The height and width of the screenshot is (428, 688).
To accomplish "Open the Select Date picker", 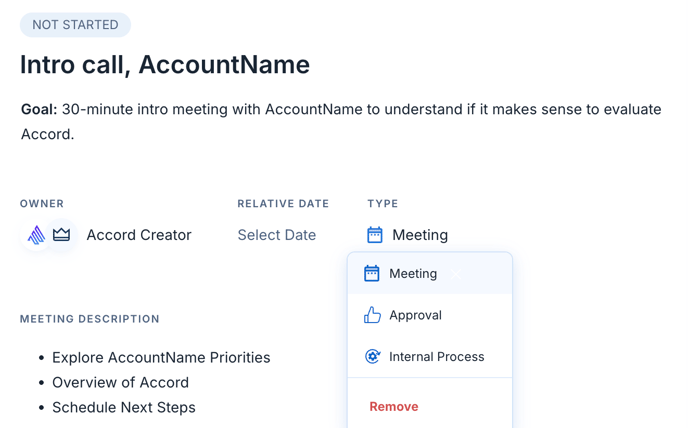I will click(x=276, y=235).
